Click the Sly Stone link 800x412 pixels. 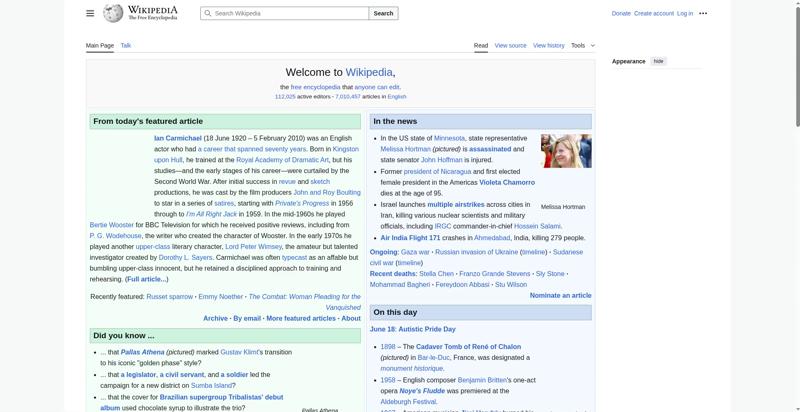click(550, 274)
